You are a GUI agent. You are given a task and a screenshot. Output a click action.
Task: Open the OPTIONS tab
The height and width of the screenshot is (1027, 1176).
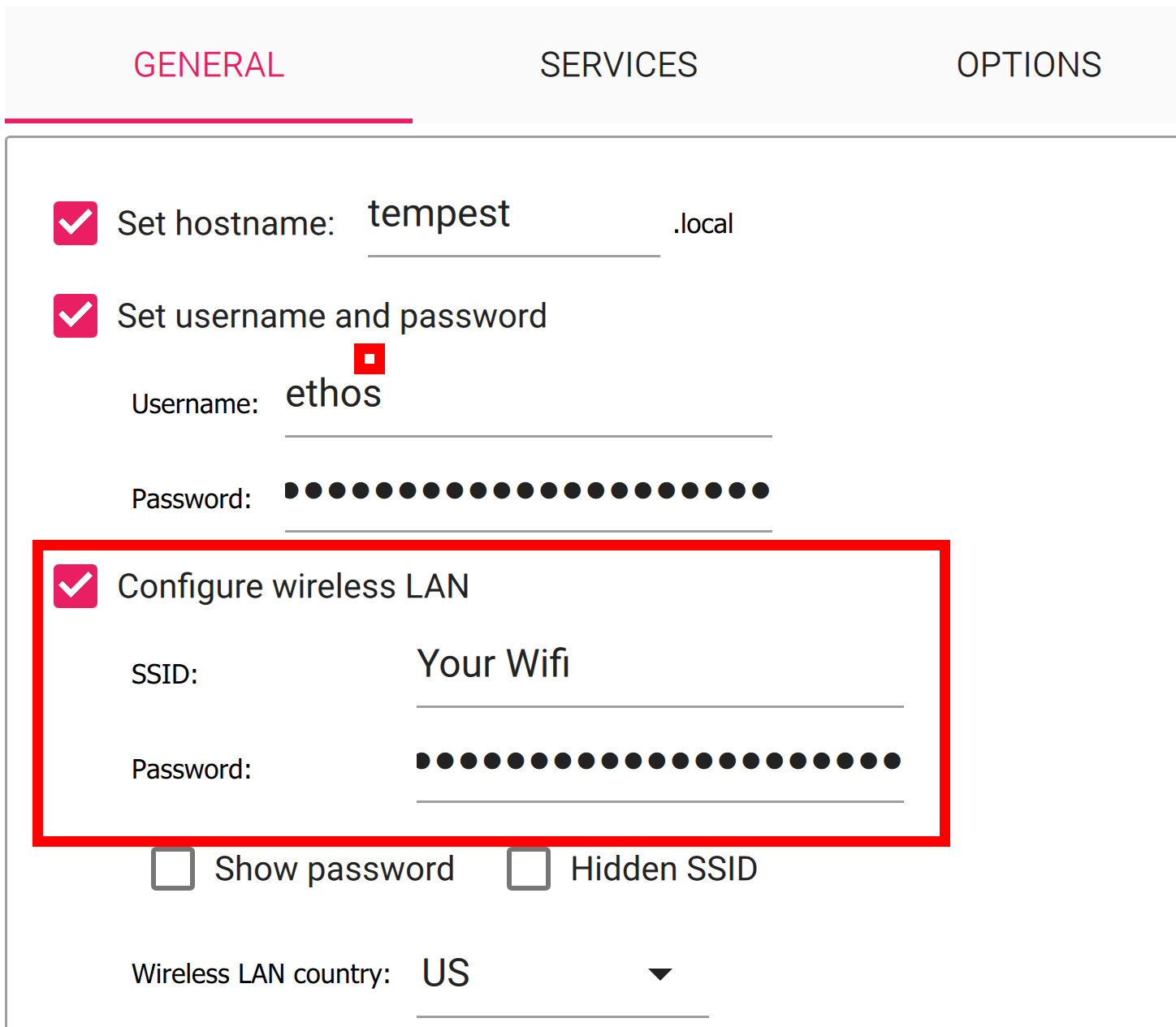[1028, 65]
